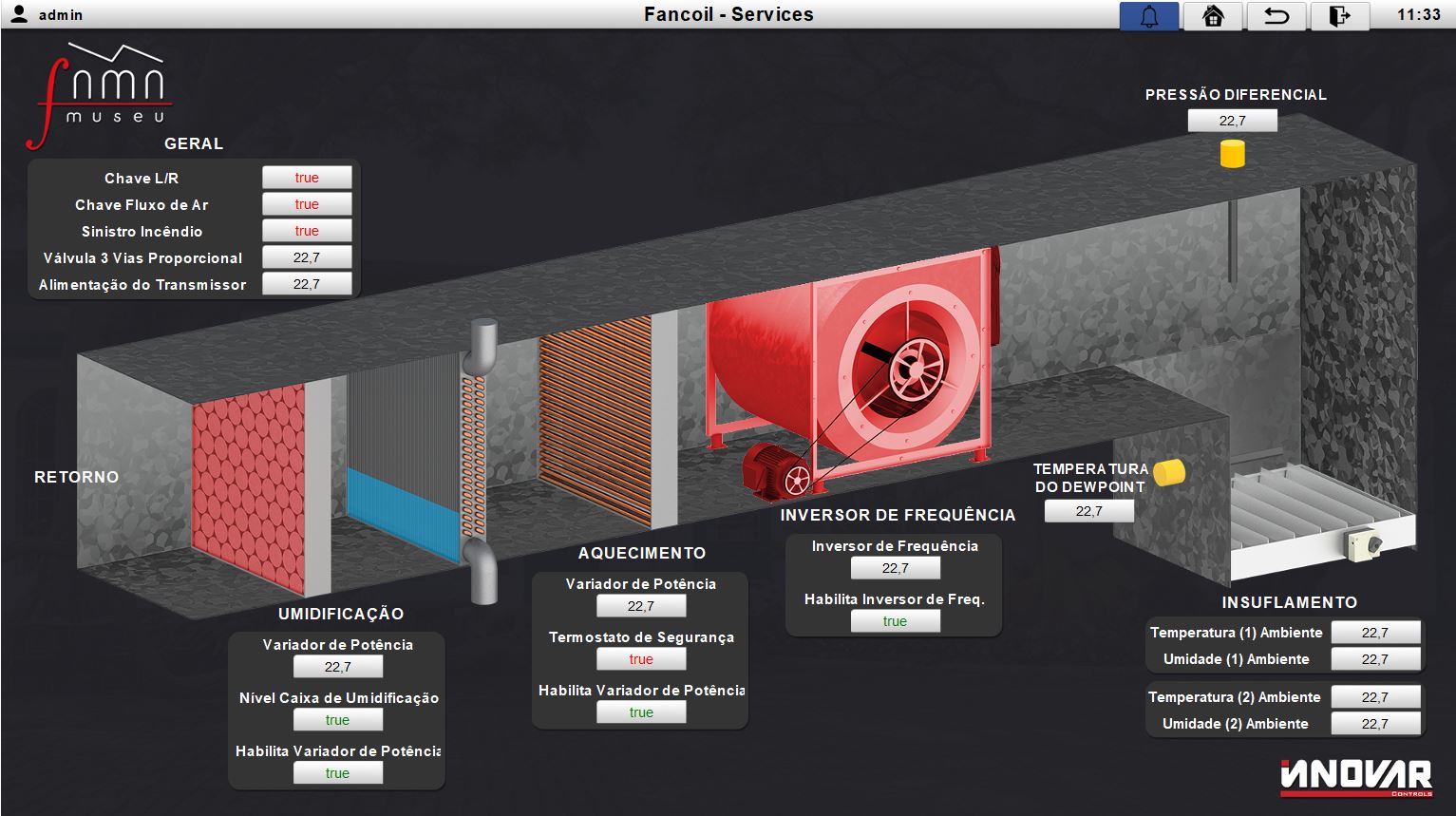Click the TEMPERATURA DO DEWPOINT label
Screen dimensions: 1456x816
(1090, 478)
